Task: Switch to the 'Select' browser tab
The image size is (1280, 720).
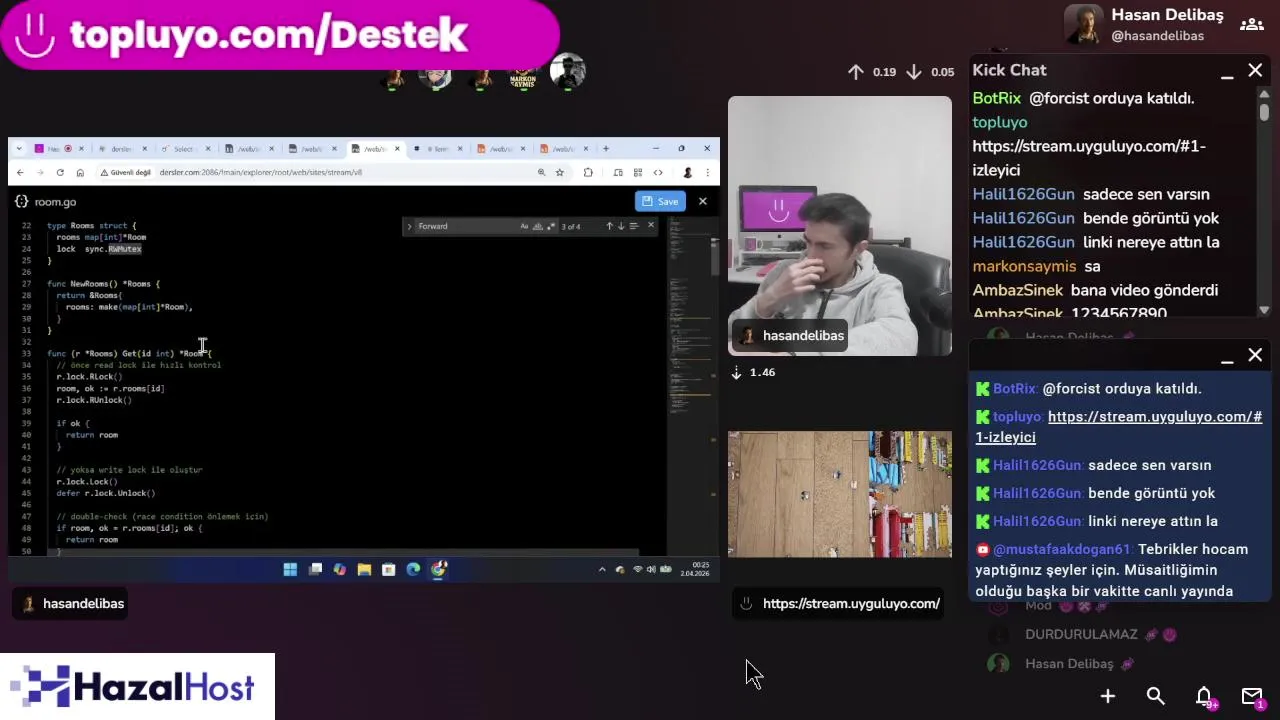Action: pos(184,149)
